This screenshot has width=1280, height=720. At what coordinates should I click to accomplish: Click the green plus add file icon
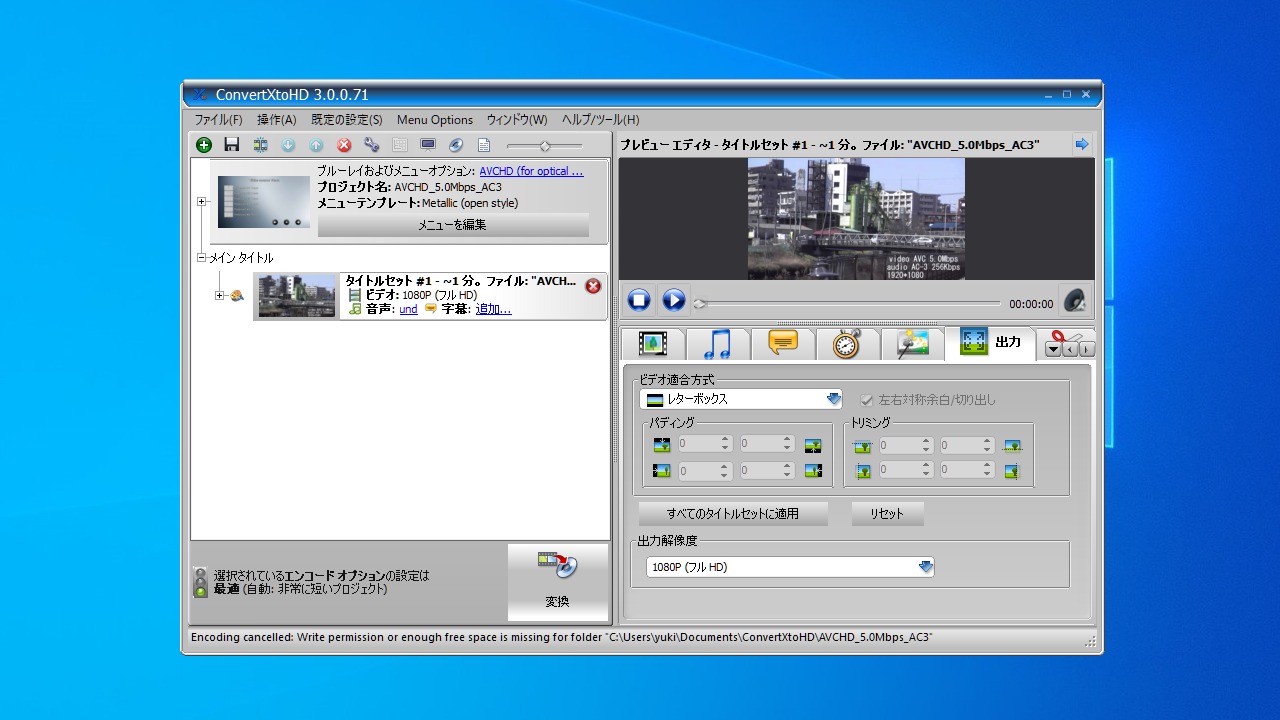(x=204, y=145)
